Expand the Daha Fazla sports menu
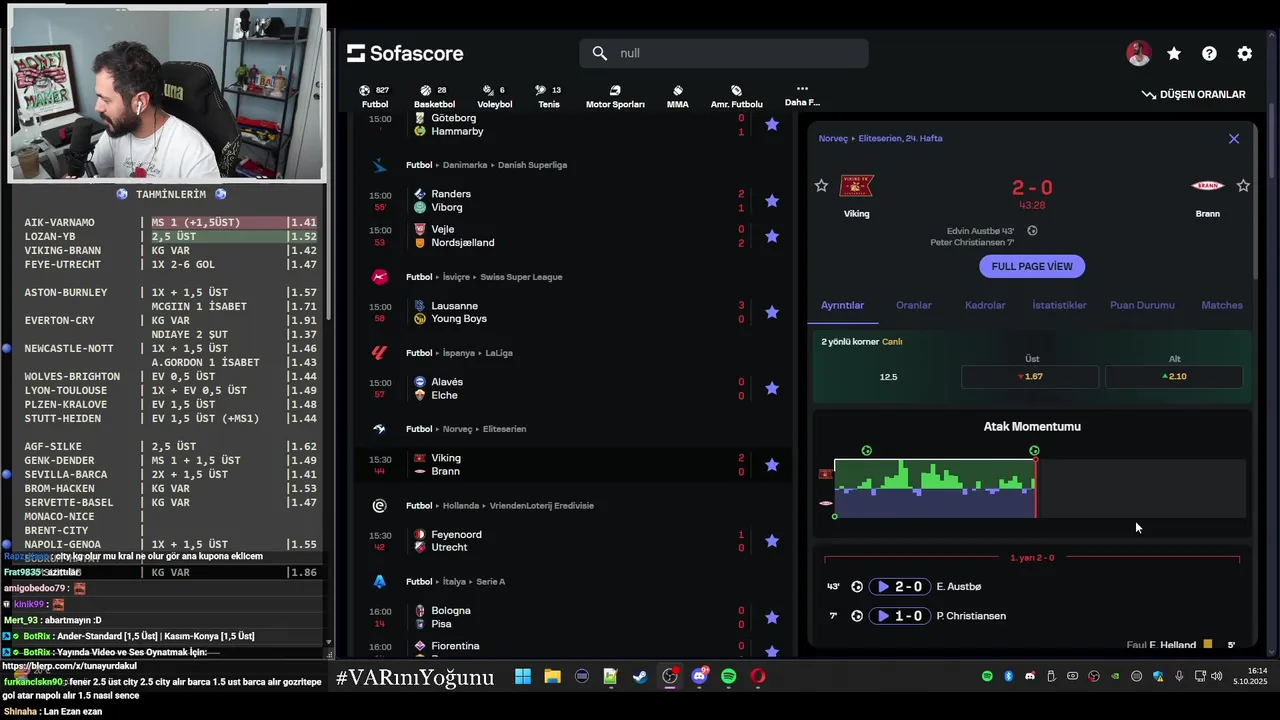1280x720 pixels. pyautogui.click(x=802, y=95)
